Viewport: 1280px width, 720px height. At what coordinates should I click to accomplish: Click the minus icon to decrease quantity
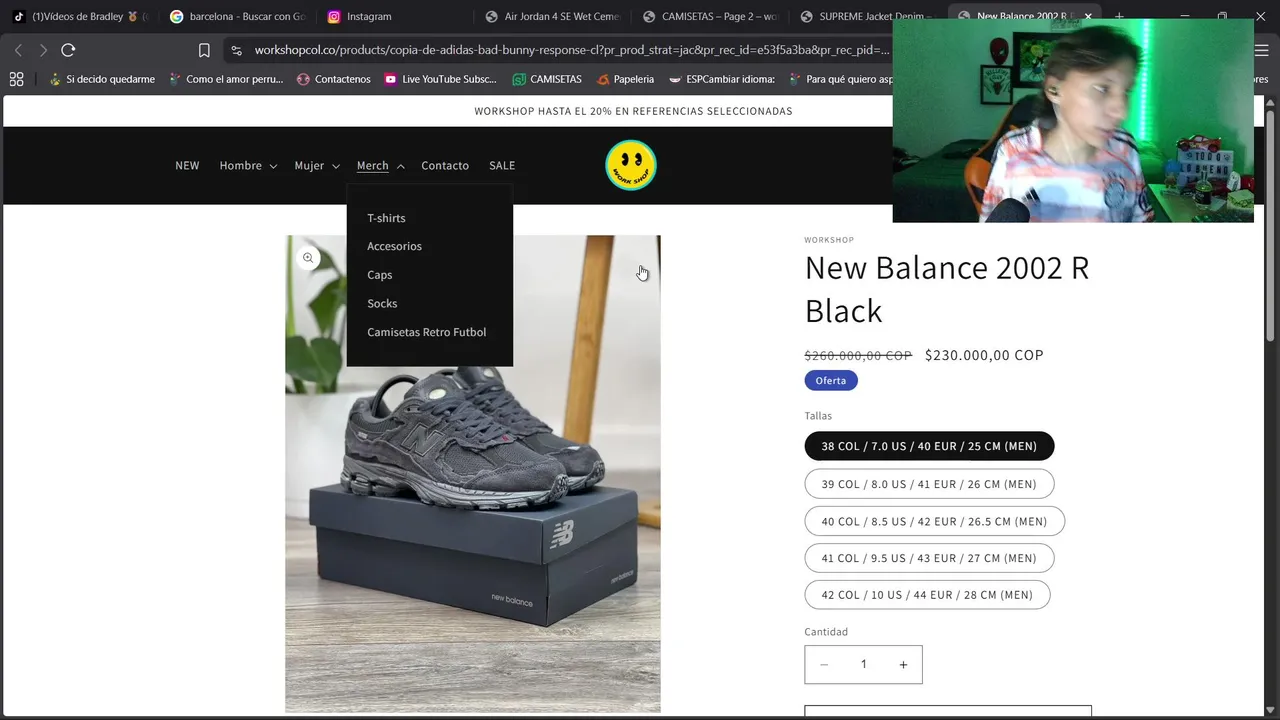click(x=824, y=665)
